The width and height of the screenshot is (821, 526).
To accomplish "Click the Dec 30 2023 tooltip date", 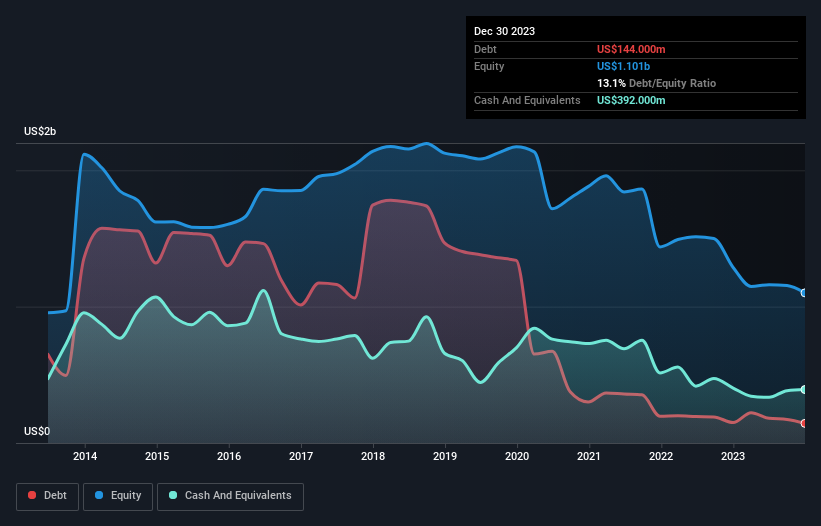I will (504, 31).
